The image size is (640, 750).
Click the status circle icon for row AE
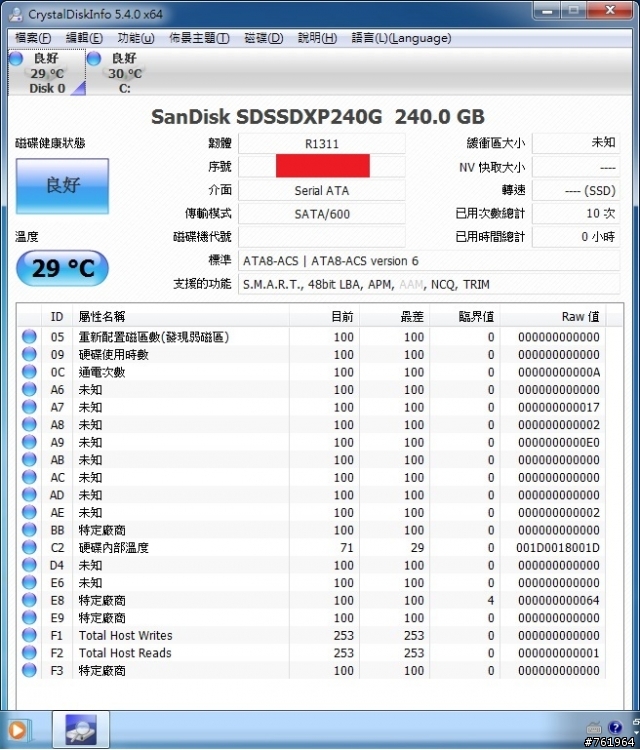coord(29,512)
